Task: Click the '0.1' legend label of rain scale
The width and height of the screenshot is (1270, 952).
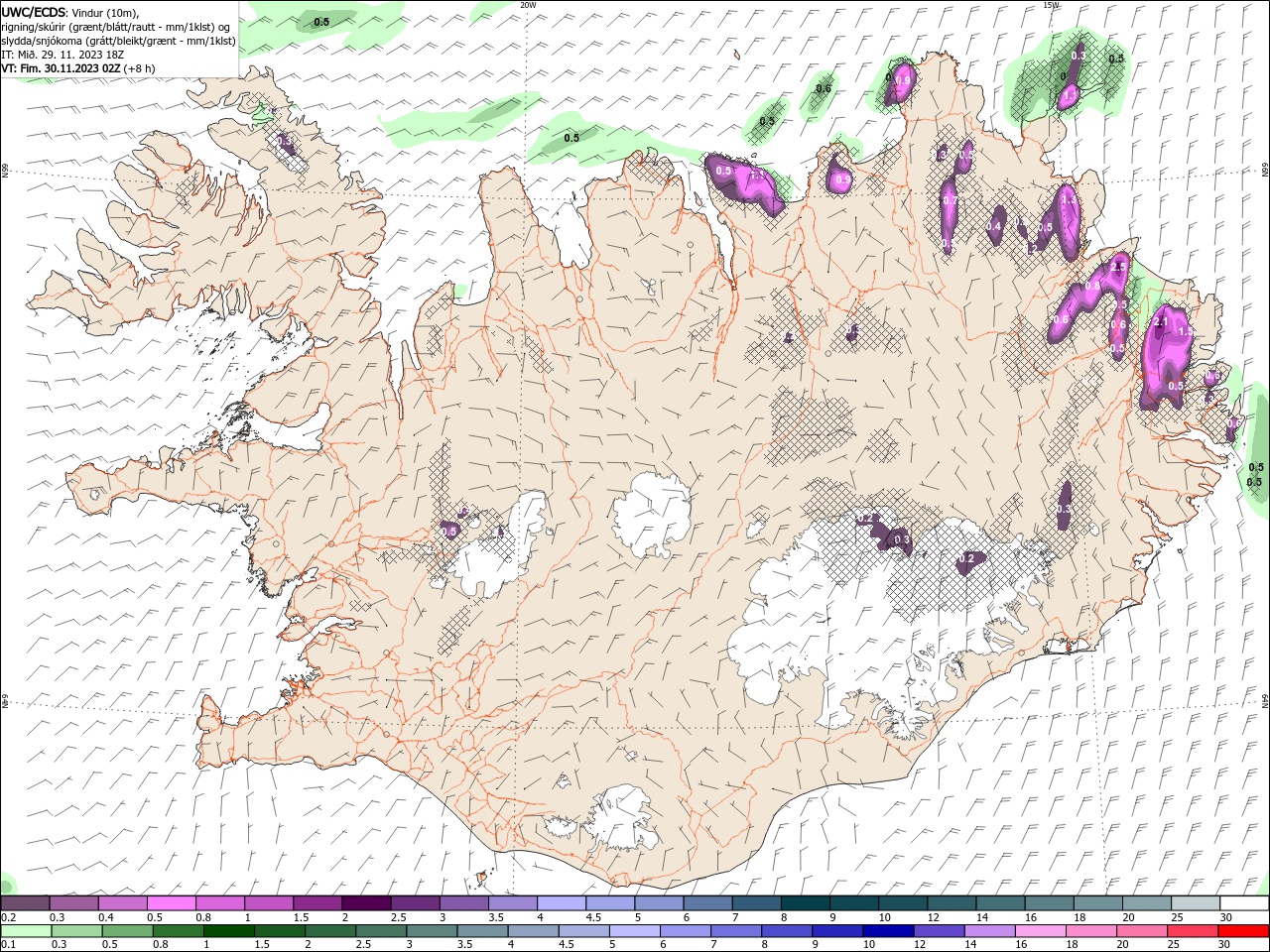Action: point(8,945)
